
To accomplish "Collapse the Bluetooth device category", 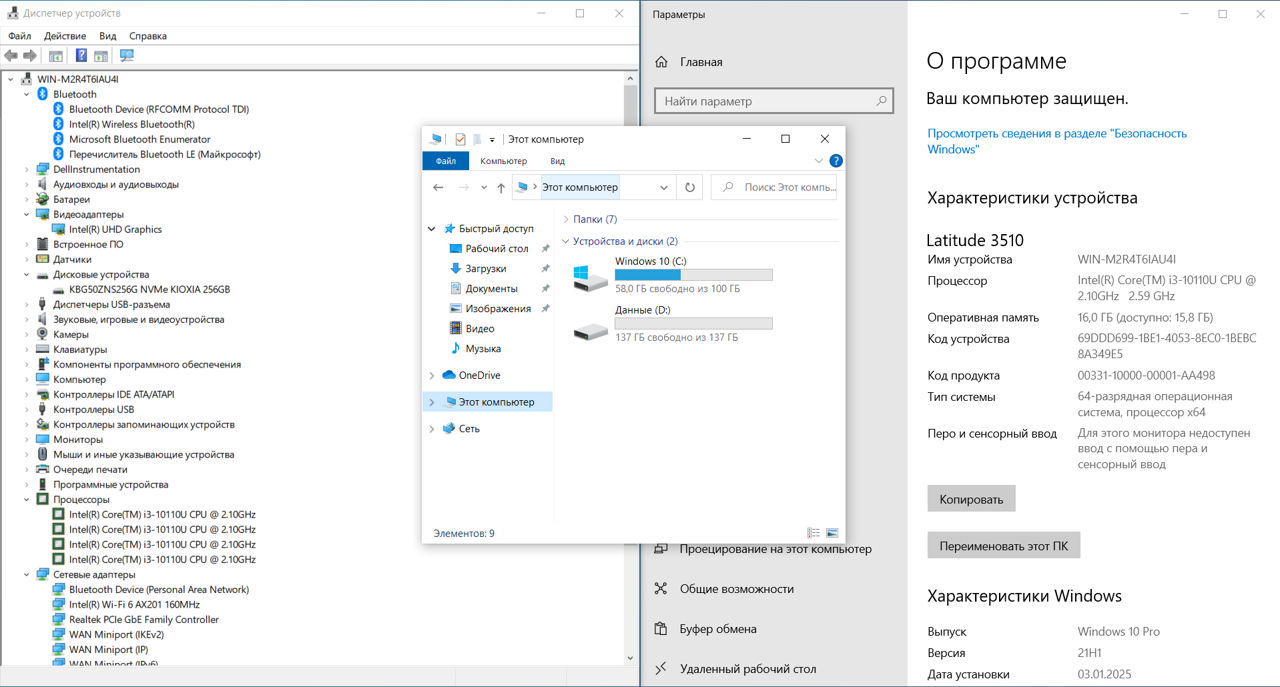I will [x=27, y=94].
